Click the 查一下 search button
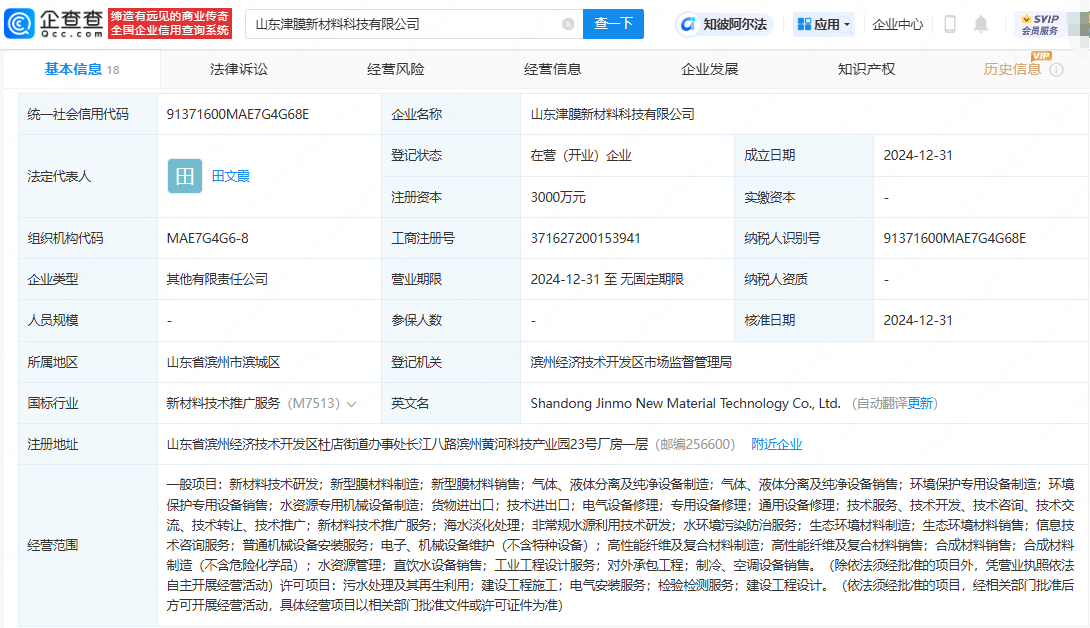 (x=613, y=24)
